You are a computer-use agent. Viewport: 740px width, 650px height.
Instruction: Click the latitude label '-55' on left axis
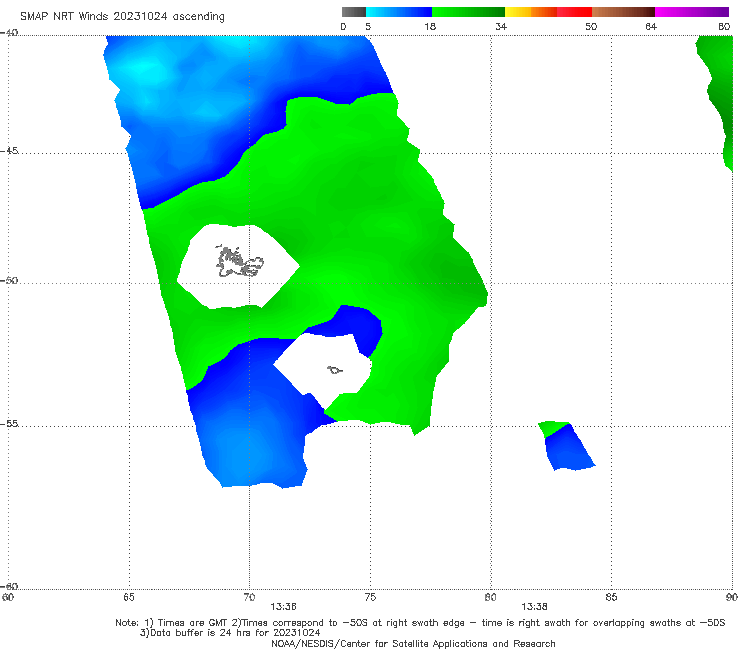(x=9, y=423)
